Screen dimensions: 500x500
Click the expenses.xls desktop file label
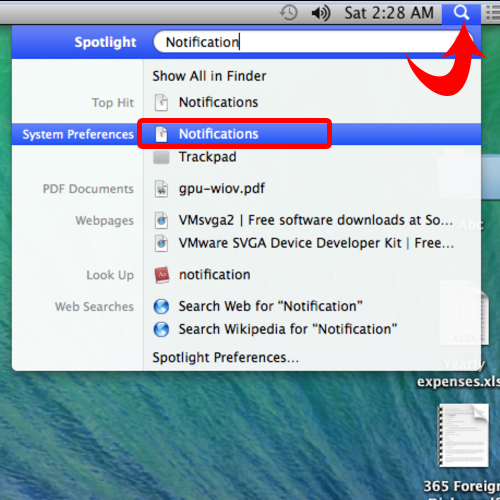tap(458, 381)
